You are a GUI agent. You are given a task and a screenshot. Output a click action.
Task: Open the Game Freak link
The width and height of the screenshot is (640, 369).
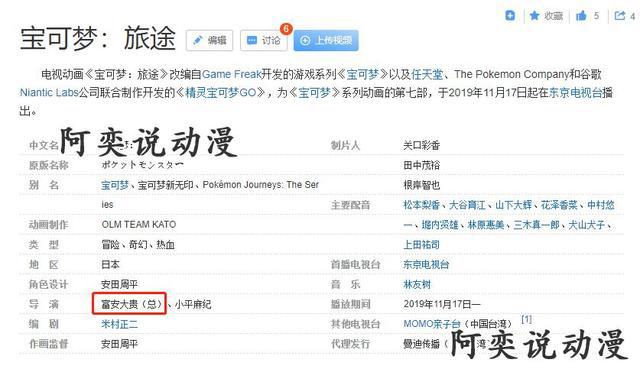(231, 74)
